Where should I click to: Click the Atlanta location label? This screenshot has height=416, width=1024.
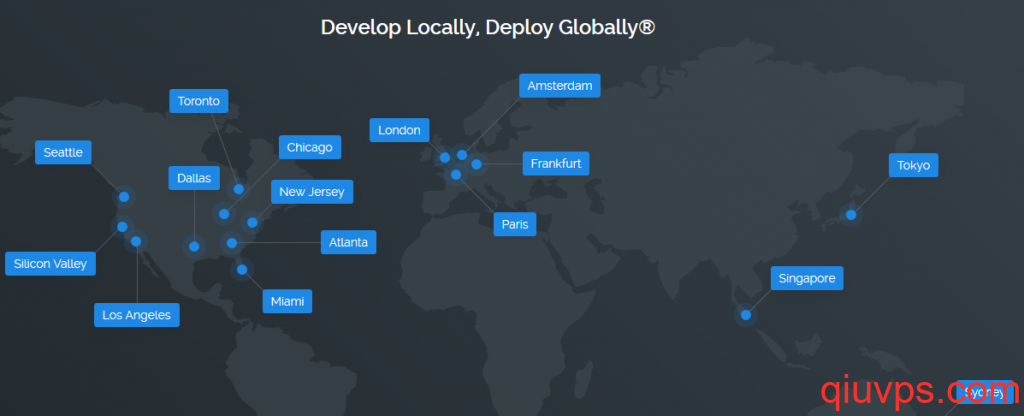[x=348, y=242]
